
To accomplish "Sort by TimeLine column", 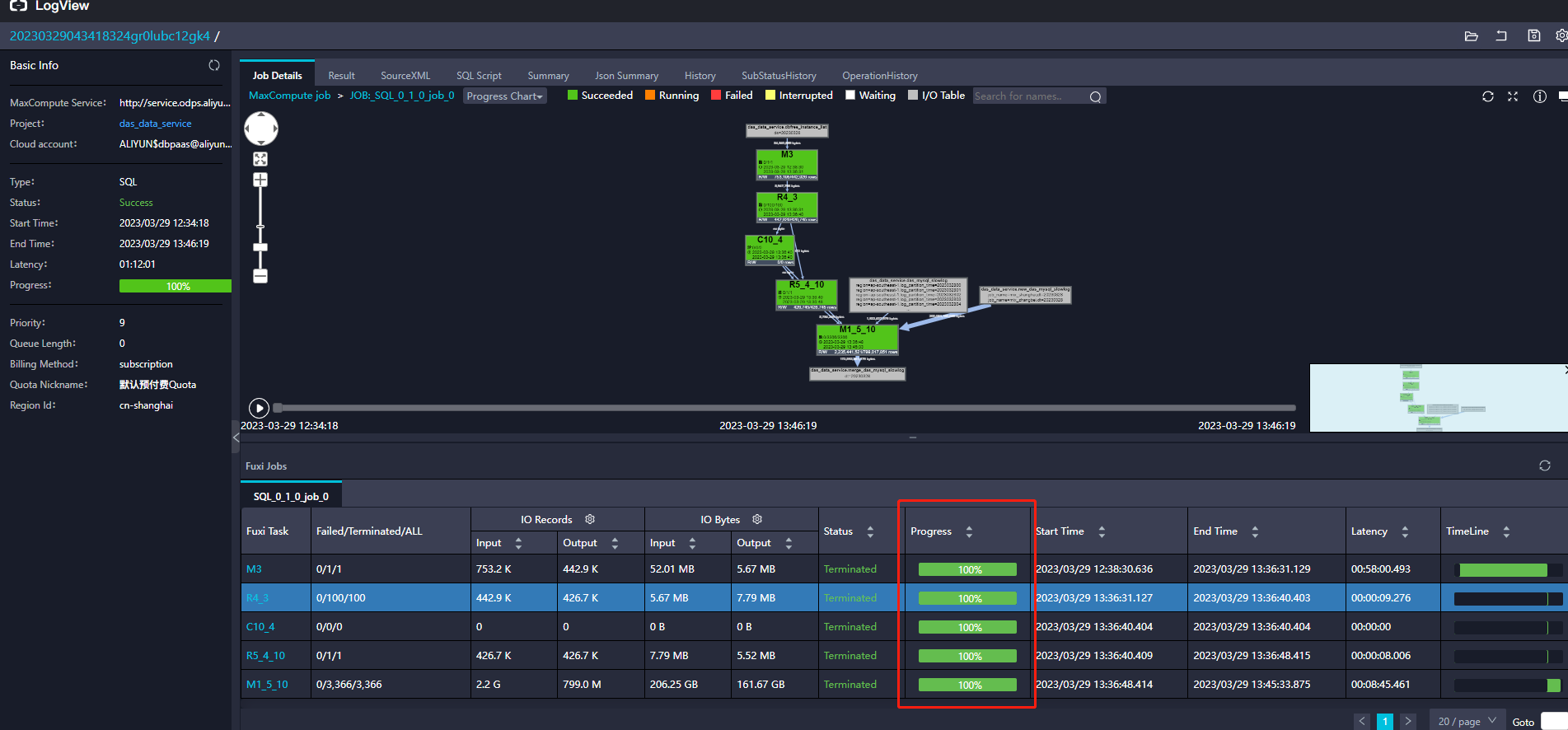I will point(1506,531).
